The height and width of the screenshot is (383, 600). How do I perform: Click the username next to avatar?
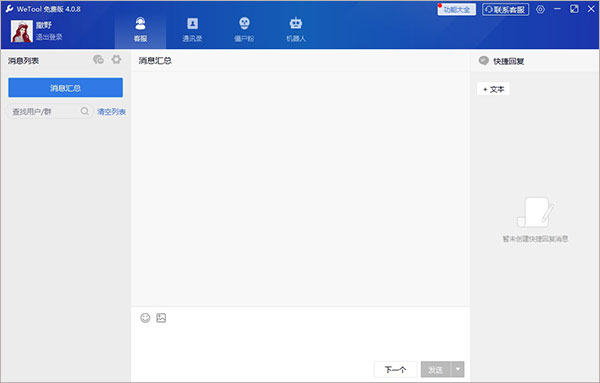[44, 25]
